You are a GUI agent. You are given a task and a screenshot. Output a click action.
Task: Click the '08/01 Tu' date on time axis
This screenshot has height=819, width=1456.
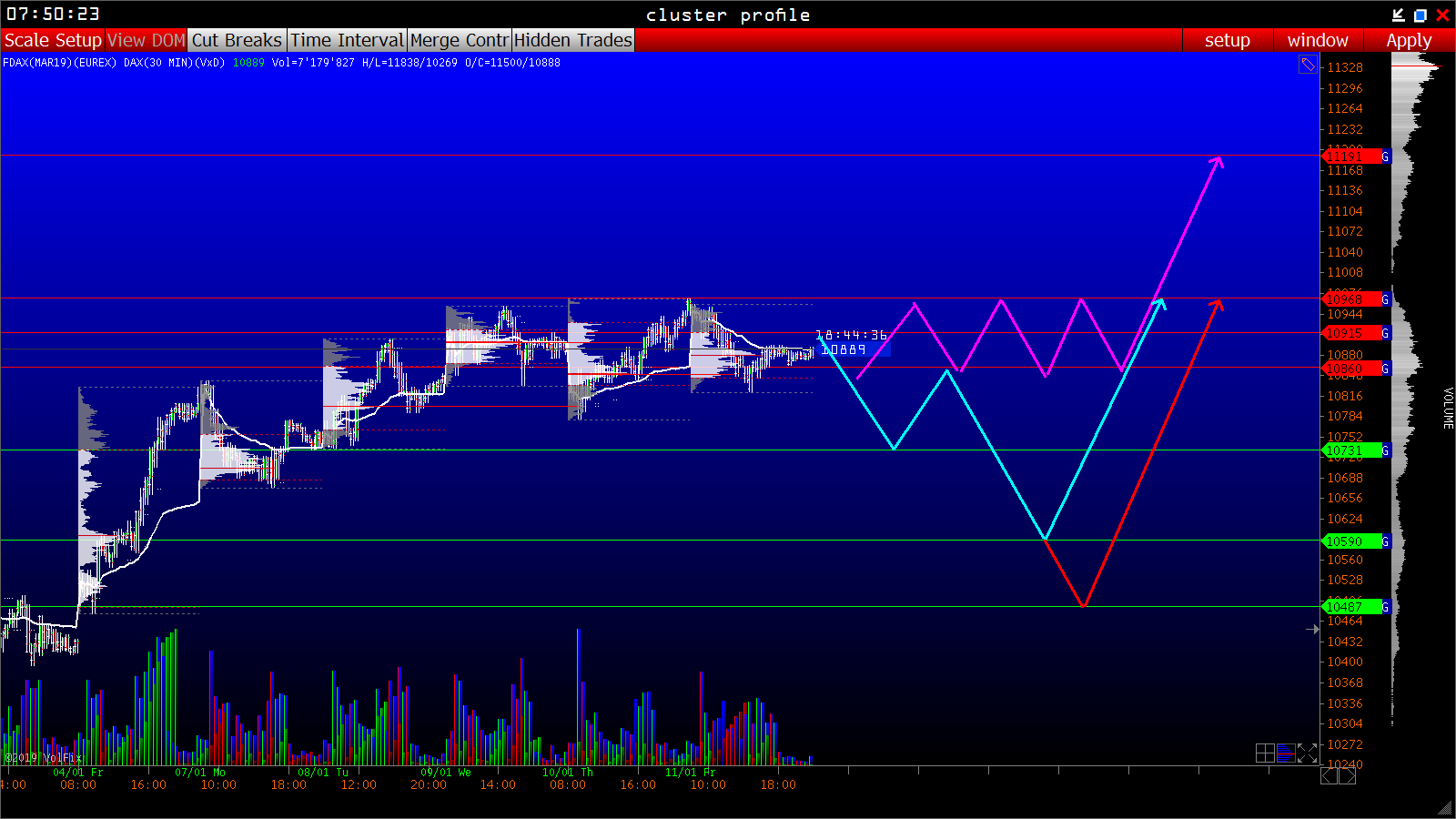click(x=323, y=773)
